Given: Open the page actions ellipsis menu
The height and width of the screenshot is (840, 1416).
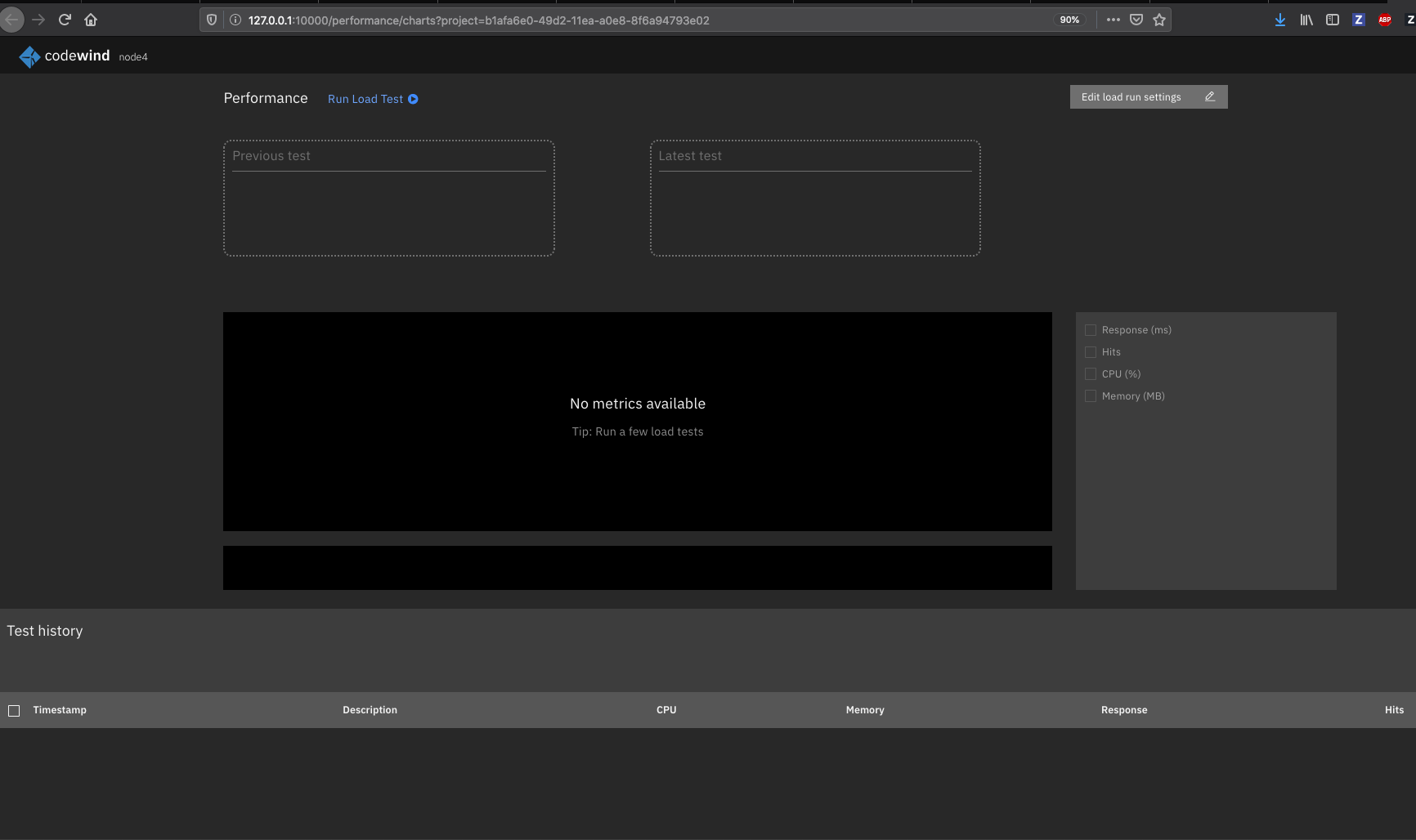Looking at the screenshot, I should click(1113, 19).
